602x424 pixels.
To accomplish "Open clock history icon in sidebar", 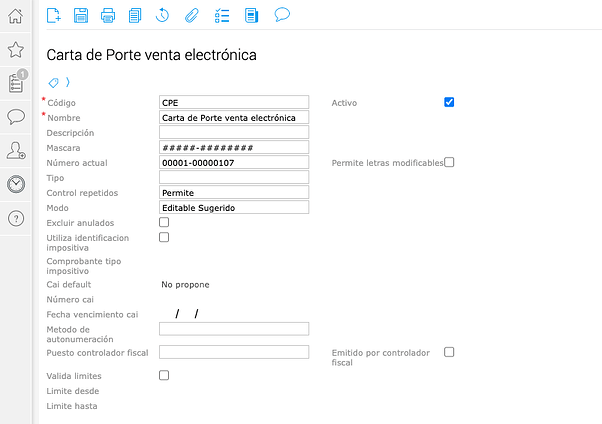I will [x=16, y=184].
